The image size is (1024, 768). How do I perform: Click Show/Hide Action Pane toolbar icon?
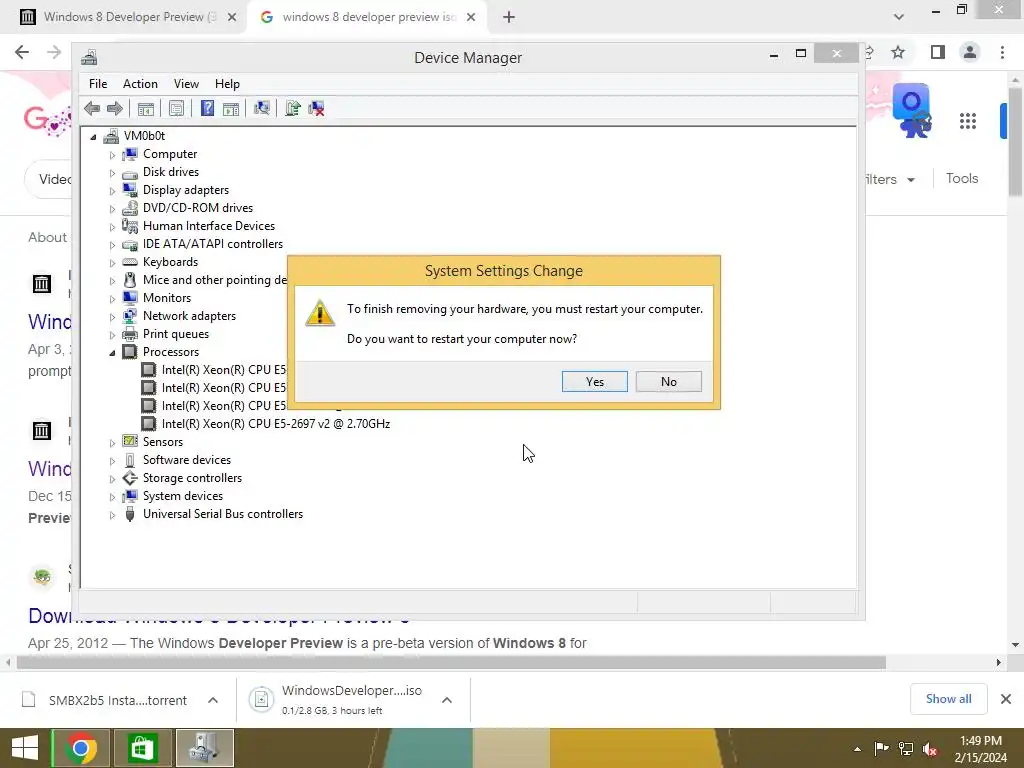[231, 108]
